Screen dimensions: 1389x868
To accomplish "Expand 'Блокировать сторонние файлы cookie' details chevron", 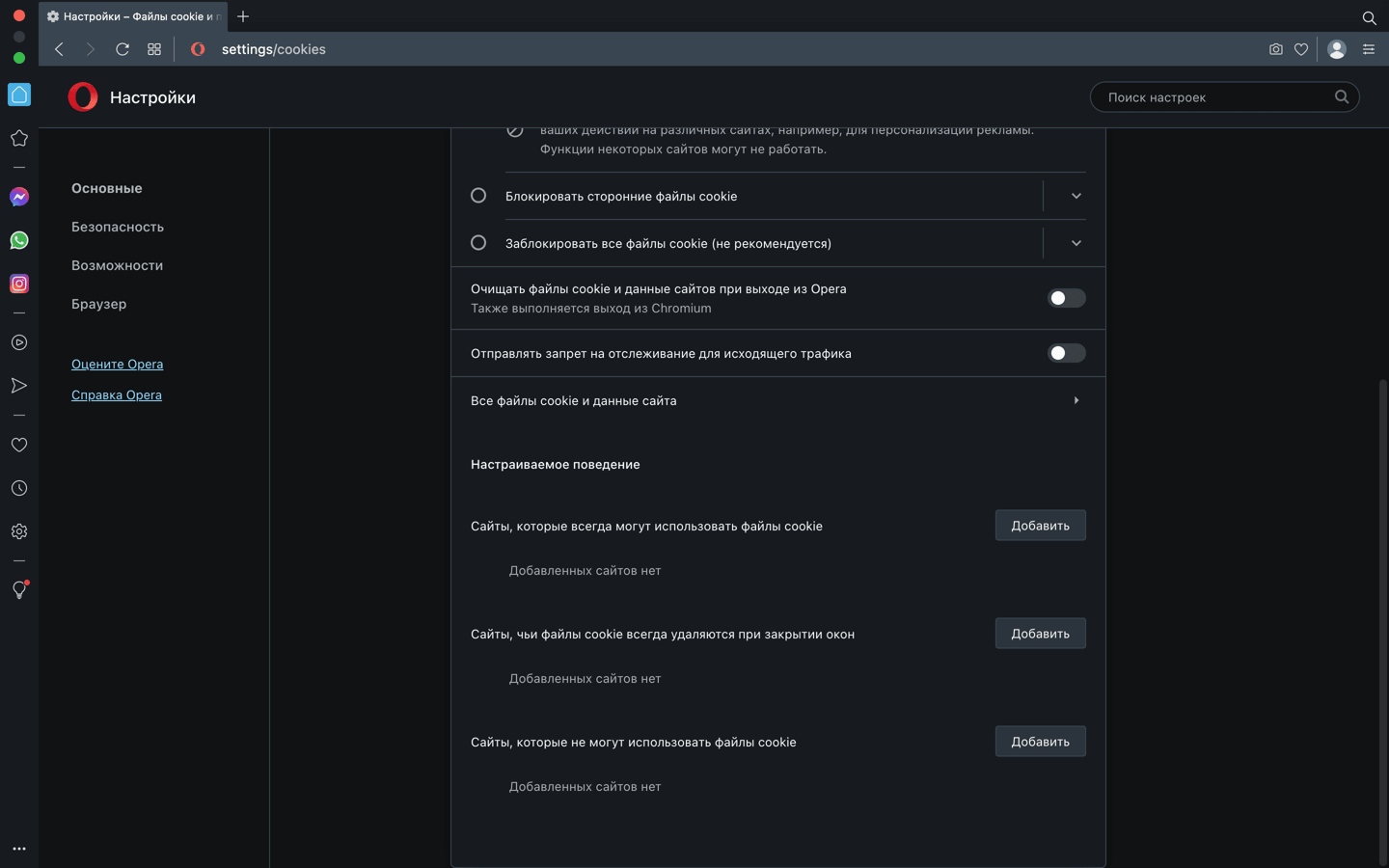I will click(x=1076, y=196).
